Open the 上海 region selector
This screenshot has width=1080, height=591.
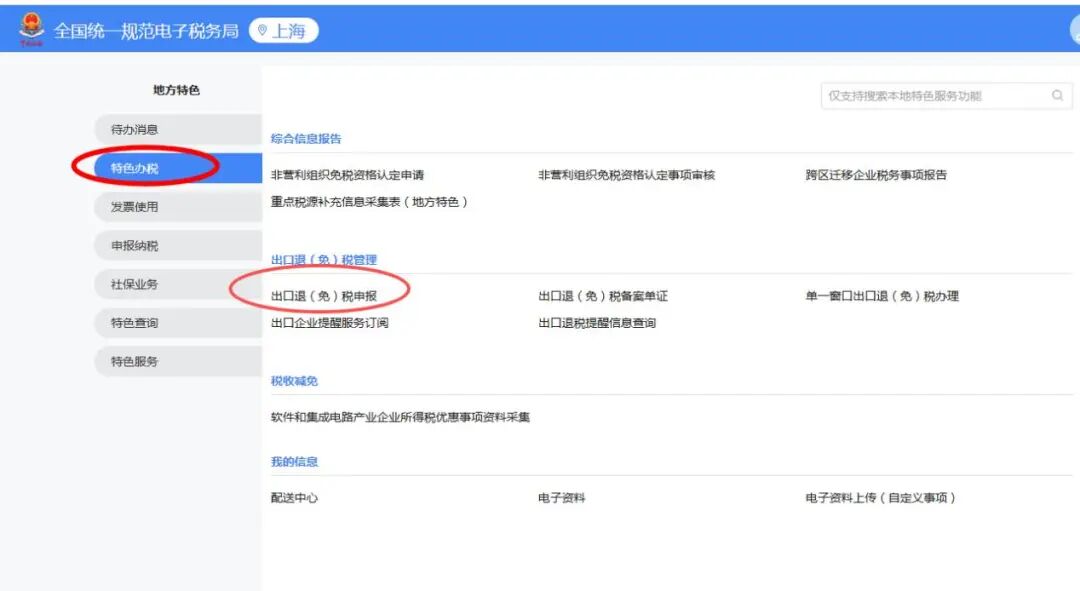[x=285, y=29]
